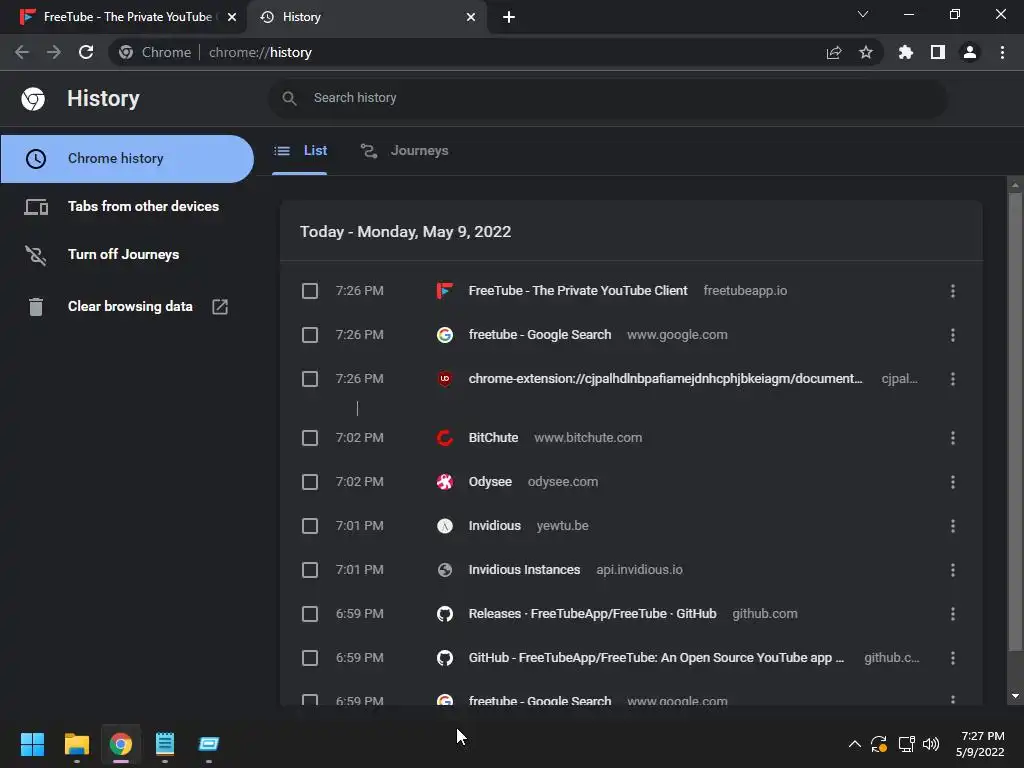Open actions menu for the 7:26 PM Google Search entry
Image resolution: width=1024 pixels, height=768 pixels.
(x=953, y=335)
